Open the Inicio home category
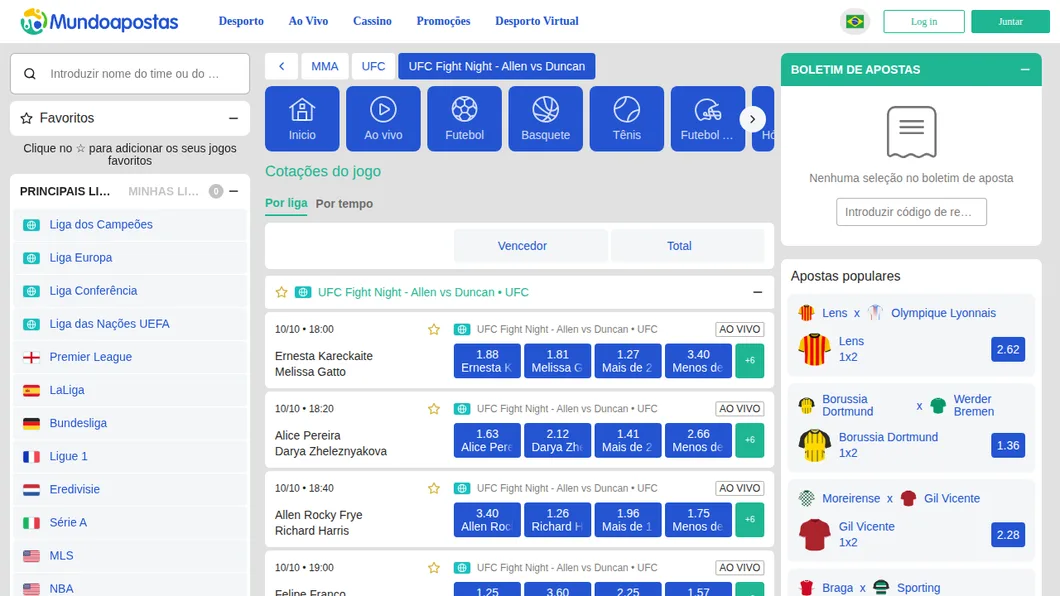This screenshot has height=596, width=1060. (302, 118)
